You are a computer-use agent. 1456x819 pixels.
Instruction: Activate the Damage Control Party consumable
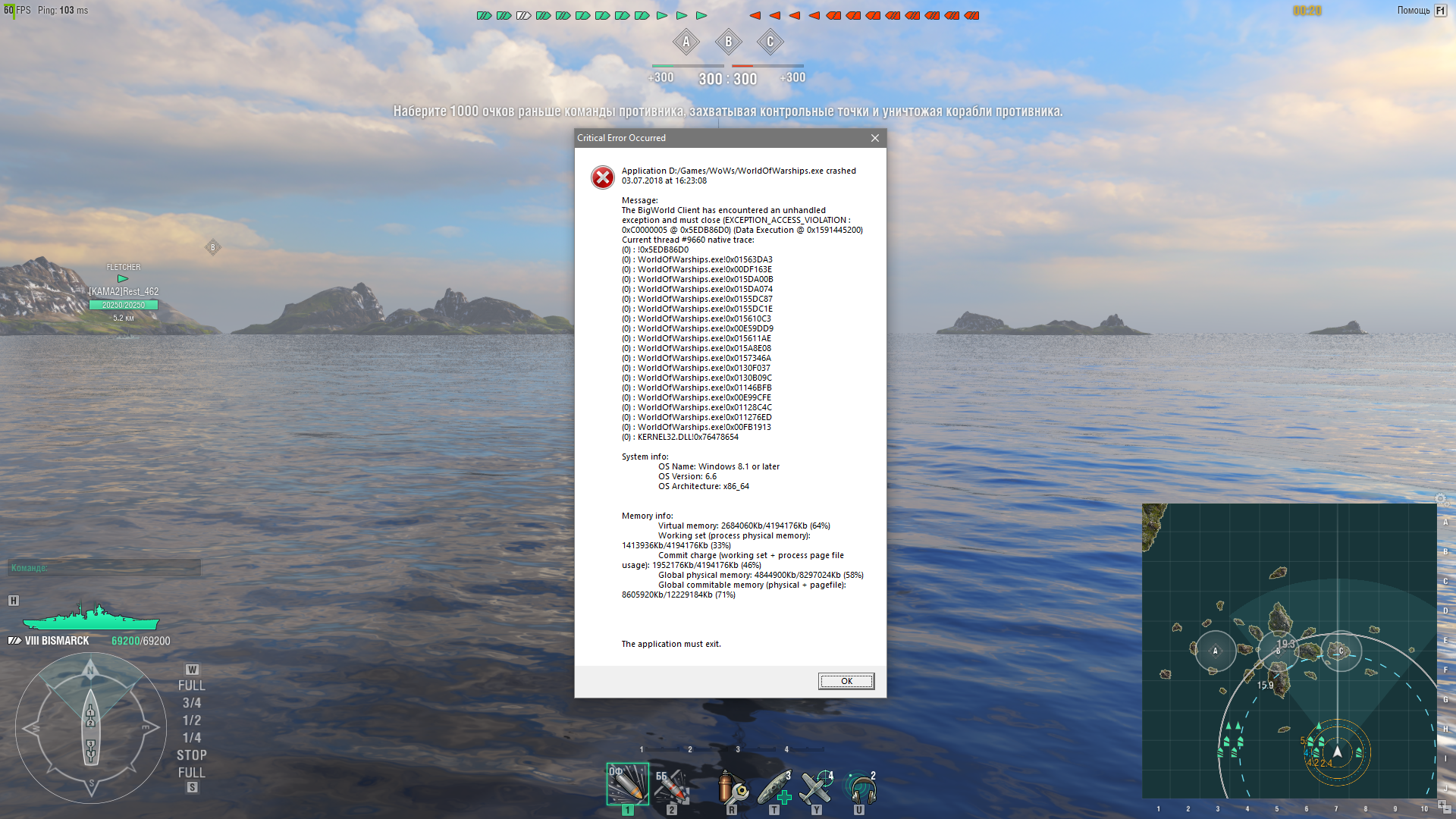click(732, 787)
